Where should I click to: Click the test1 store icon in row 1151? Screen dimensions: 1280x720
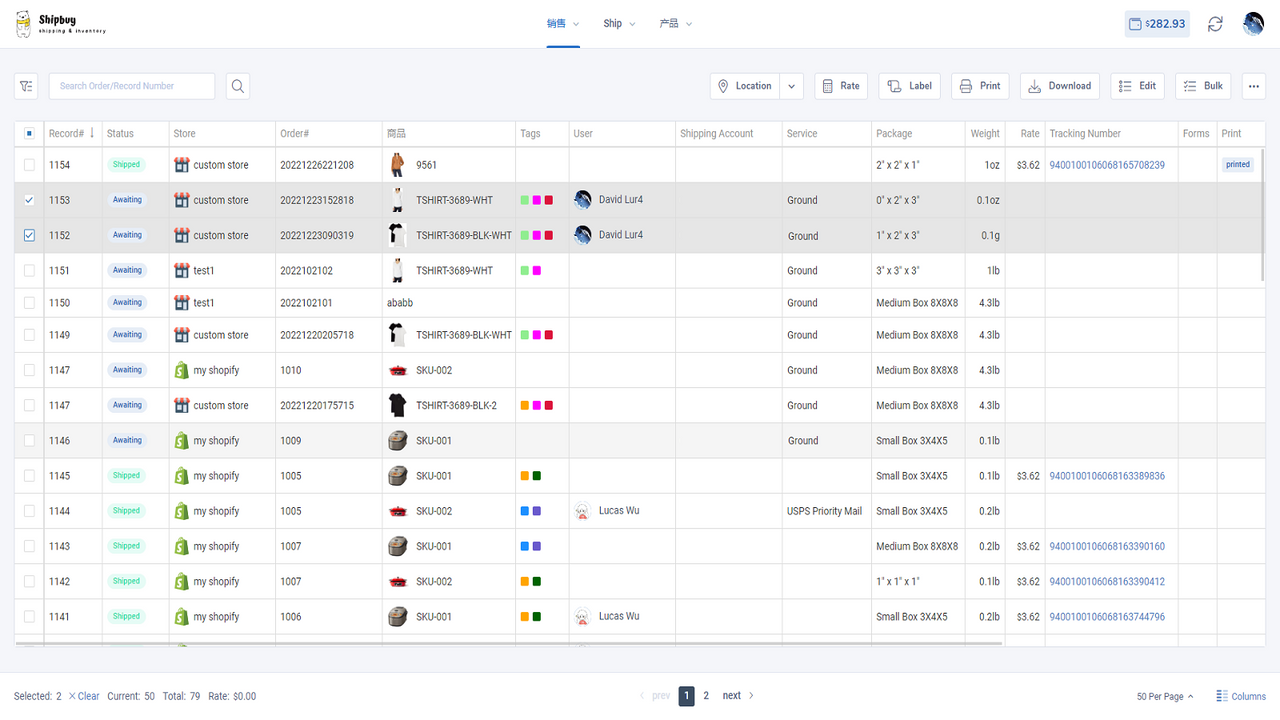pyautogui.click(x=181, y=270)
